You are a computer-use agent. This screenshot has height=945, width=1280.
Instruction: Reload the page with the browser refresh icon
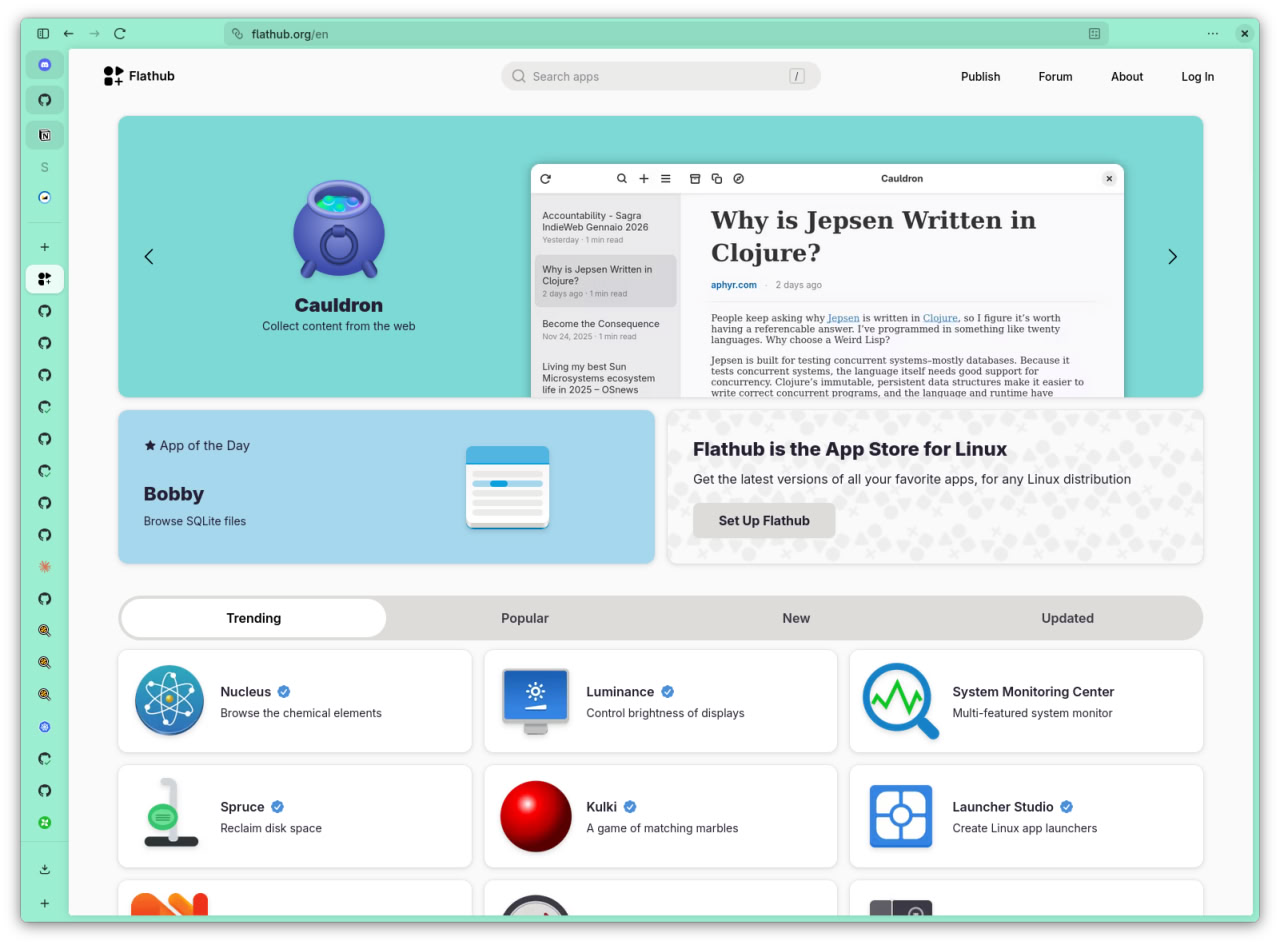pos(120,33)
